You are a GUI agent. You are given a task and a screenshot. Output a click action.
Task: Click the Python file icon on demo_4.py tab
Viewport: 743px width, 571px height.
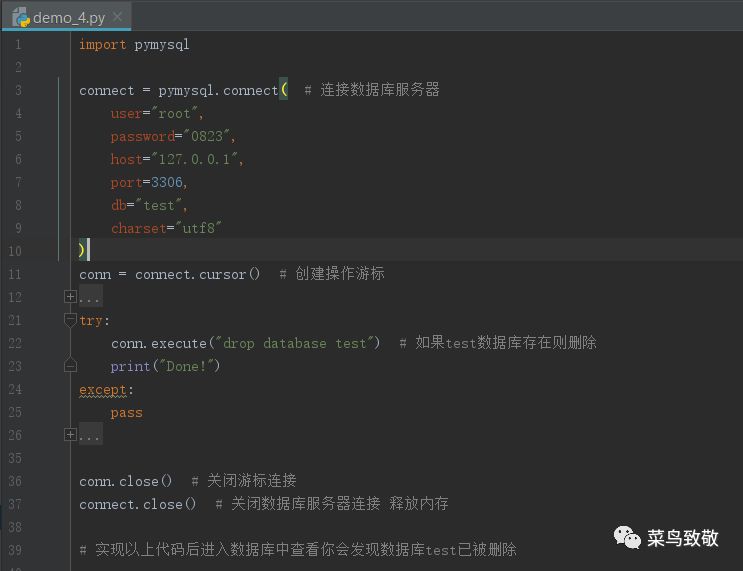[21, 18]
